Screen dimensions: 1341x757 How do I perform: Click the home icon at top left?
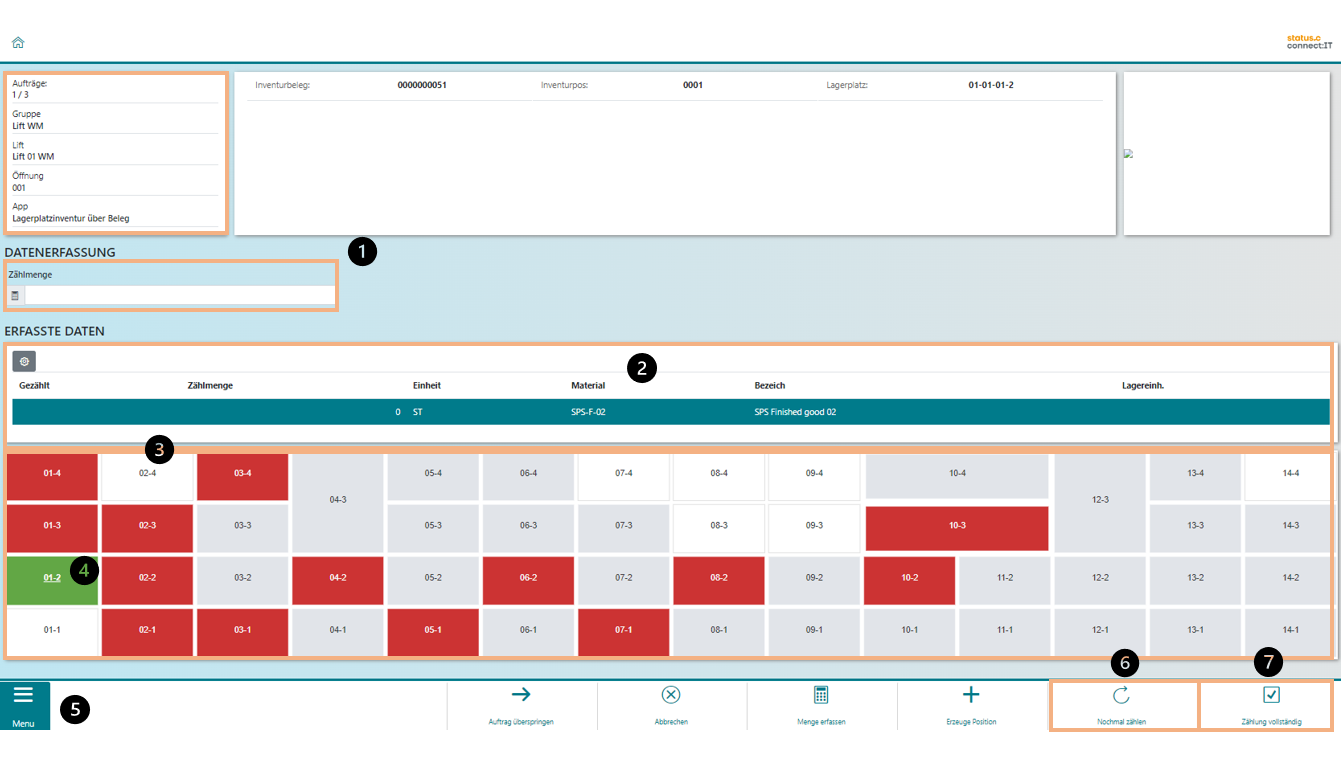(18, 43)
